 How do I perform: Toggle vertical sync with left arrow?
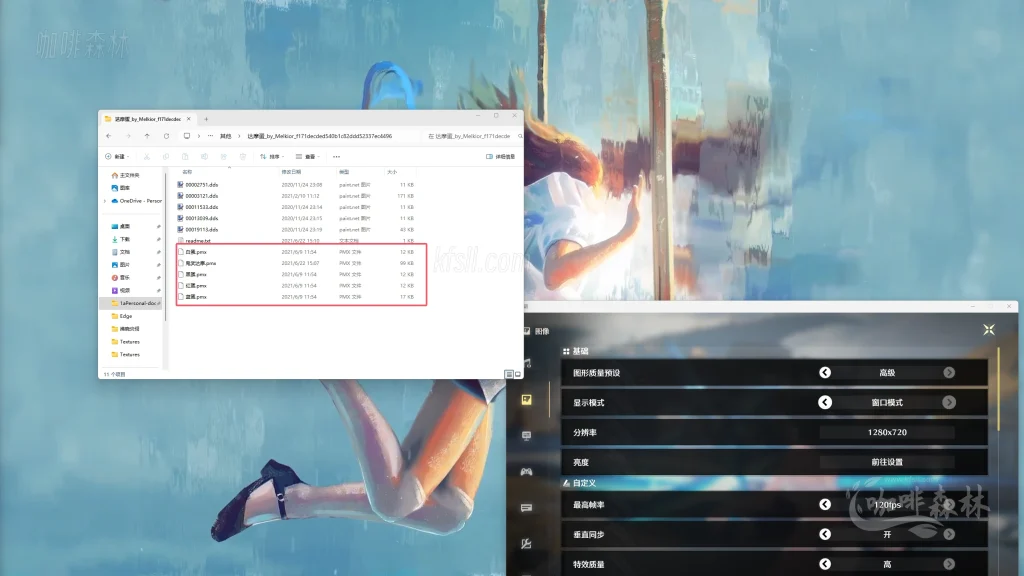(825, 535)
